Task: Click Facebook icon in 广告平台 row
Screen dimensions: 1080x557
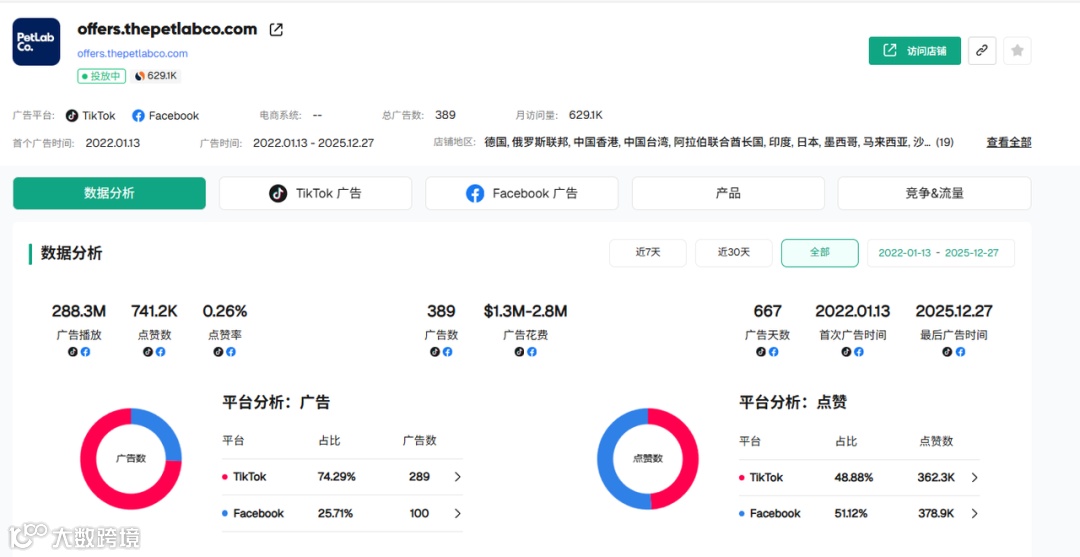Action: (x=138, y=116)
